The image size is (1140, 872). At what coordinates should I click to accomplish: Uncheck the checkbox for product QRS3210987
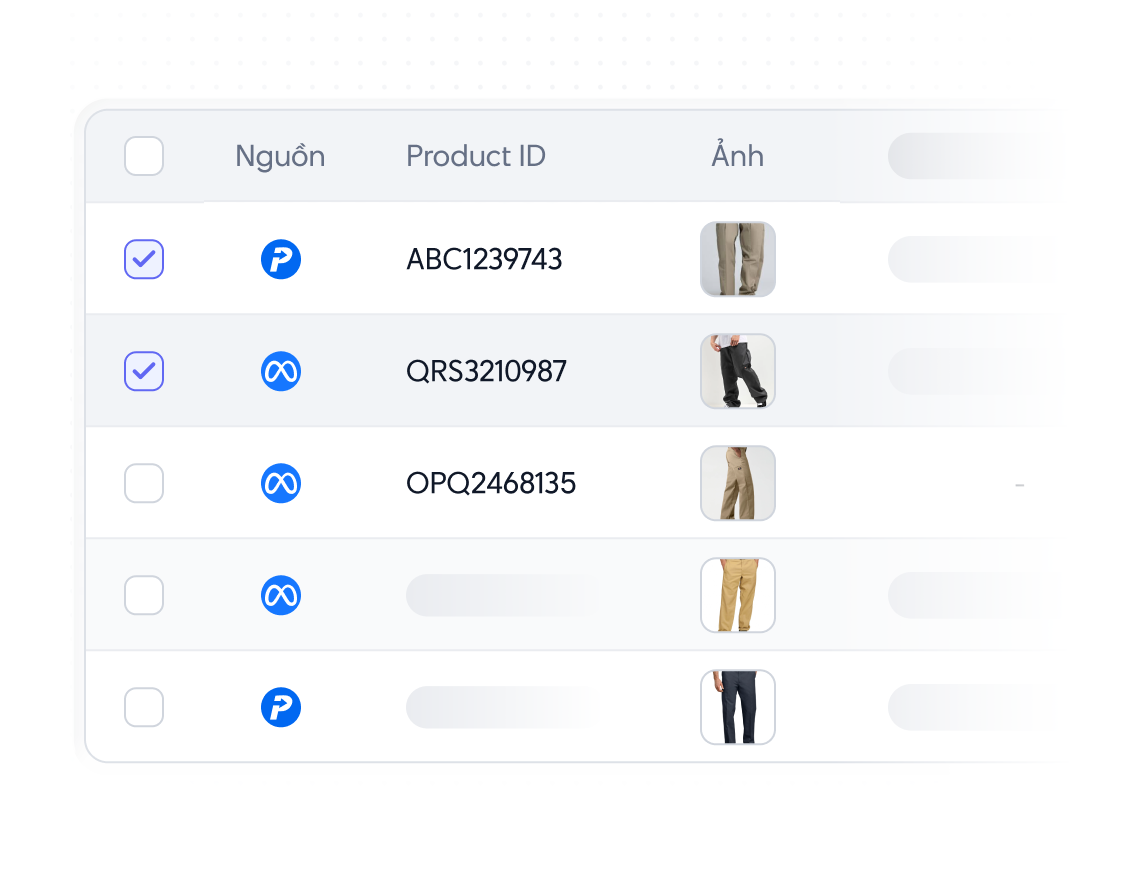pyautogui.click(x=144, y=371)
